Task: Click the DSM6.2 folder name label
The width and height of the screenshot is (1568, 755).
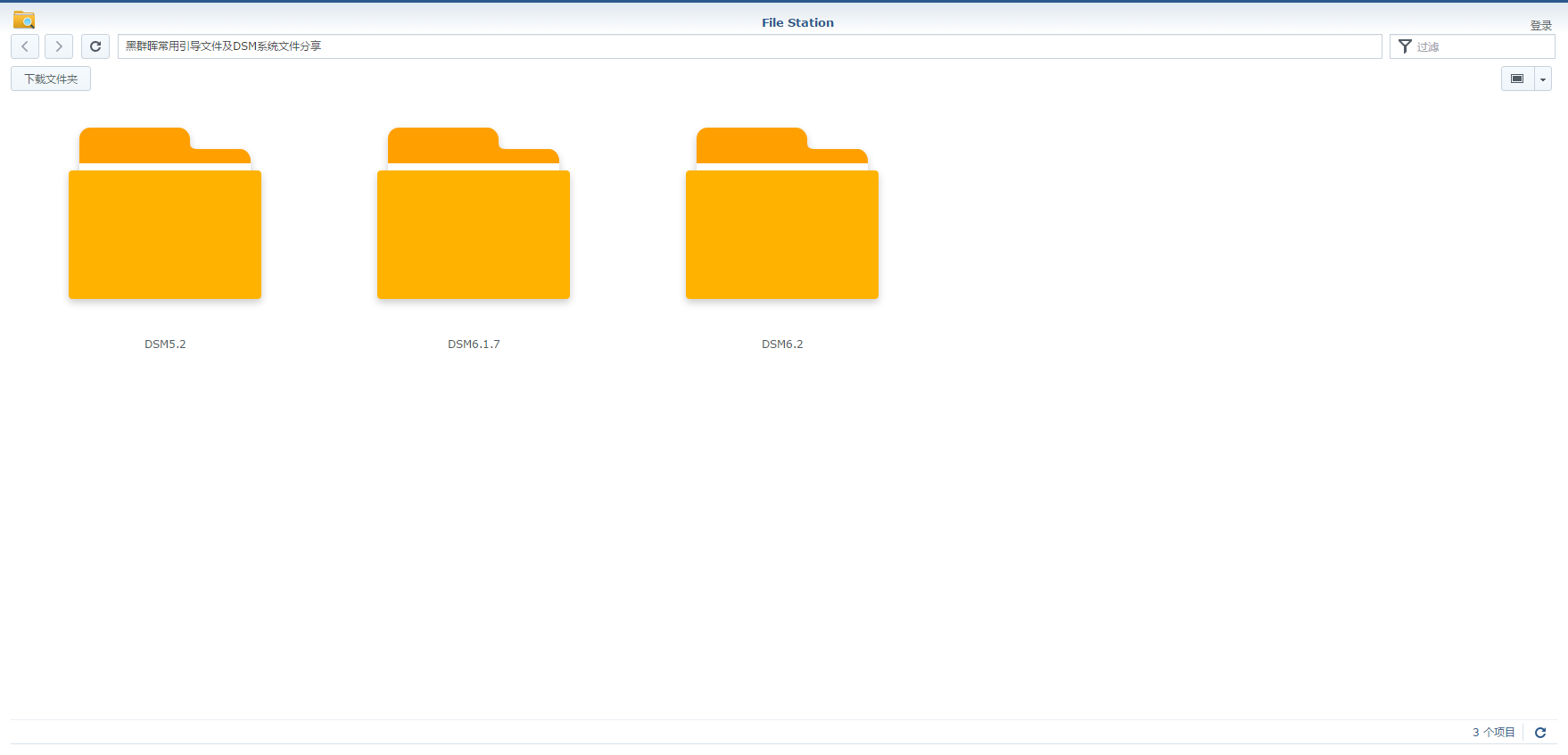Action: tap(782, 344)
